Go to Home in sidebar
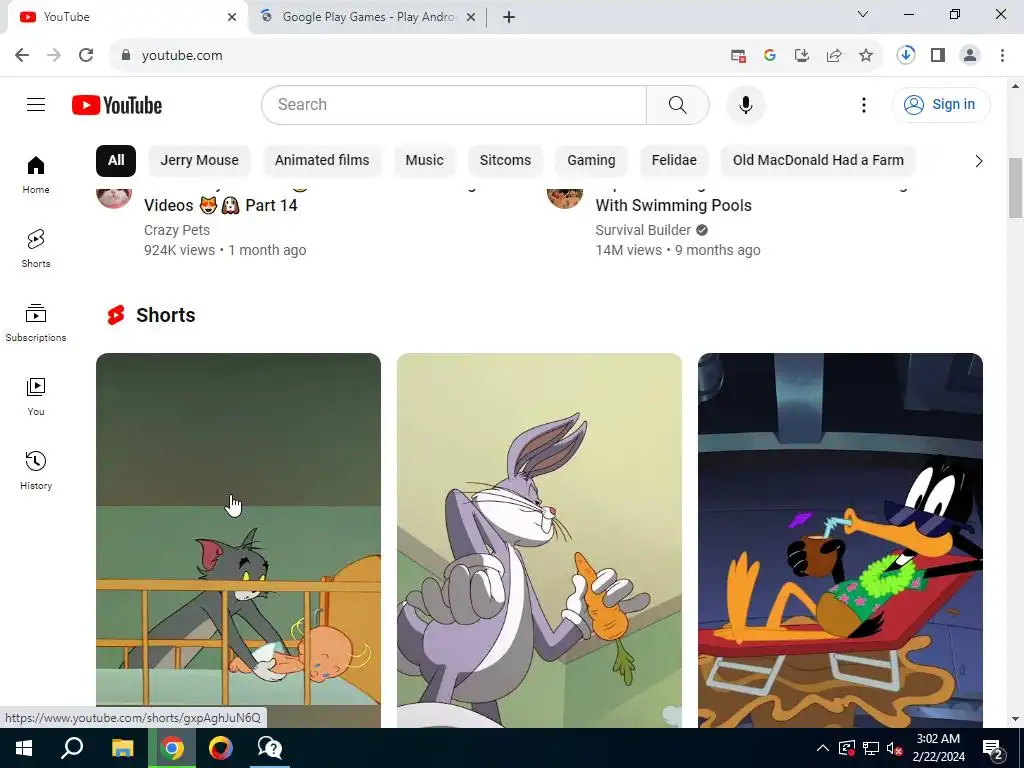Screen dimensions: 1024x768 (x=36, y=175)
